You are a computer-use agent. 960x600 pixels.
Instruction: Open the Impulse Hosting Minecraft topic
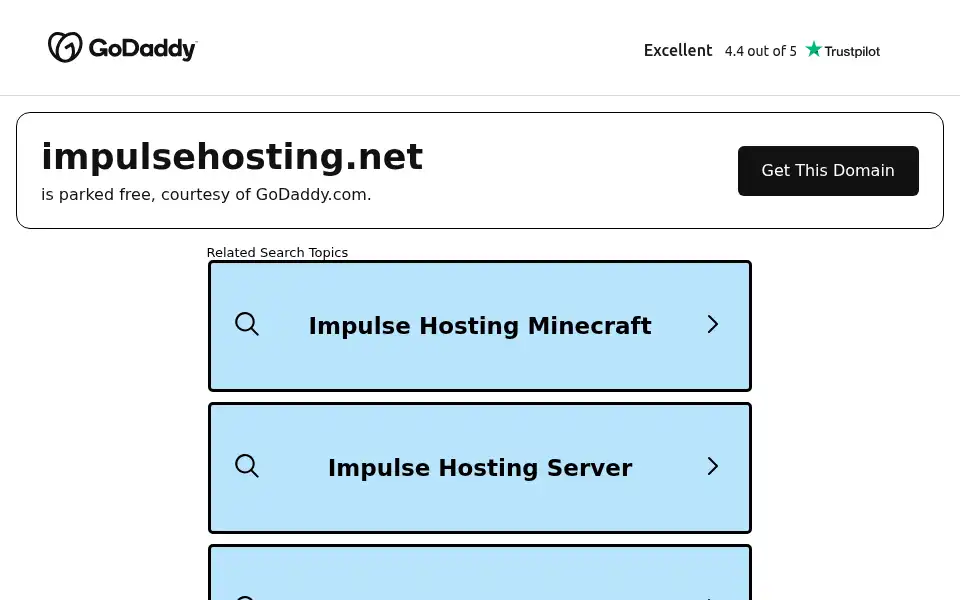pos(479,326)
